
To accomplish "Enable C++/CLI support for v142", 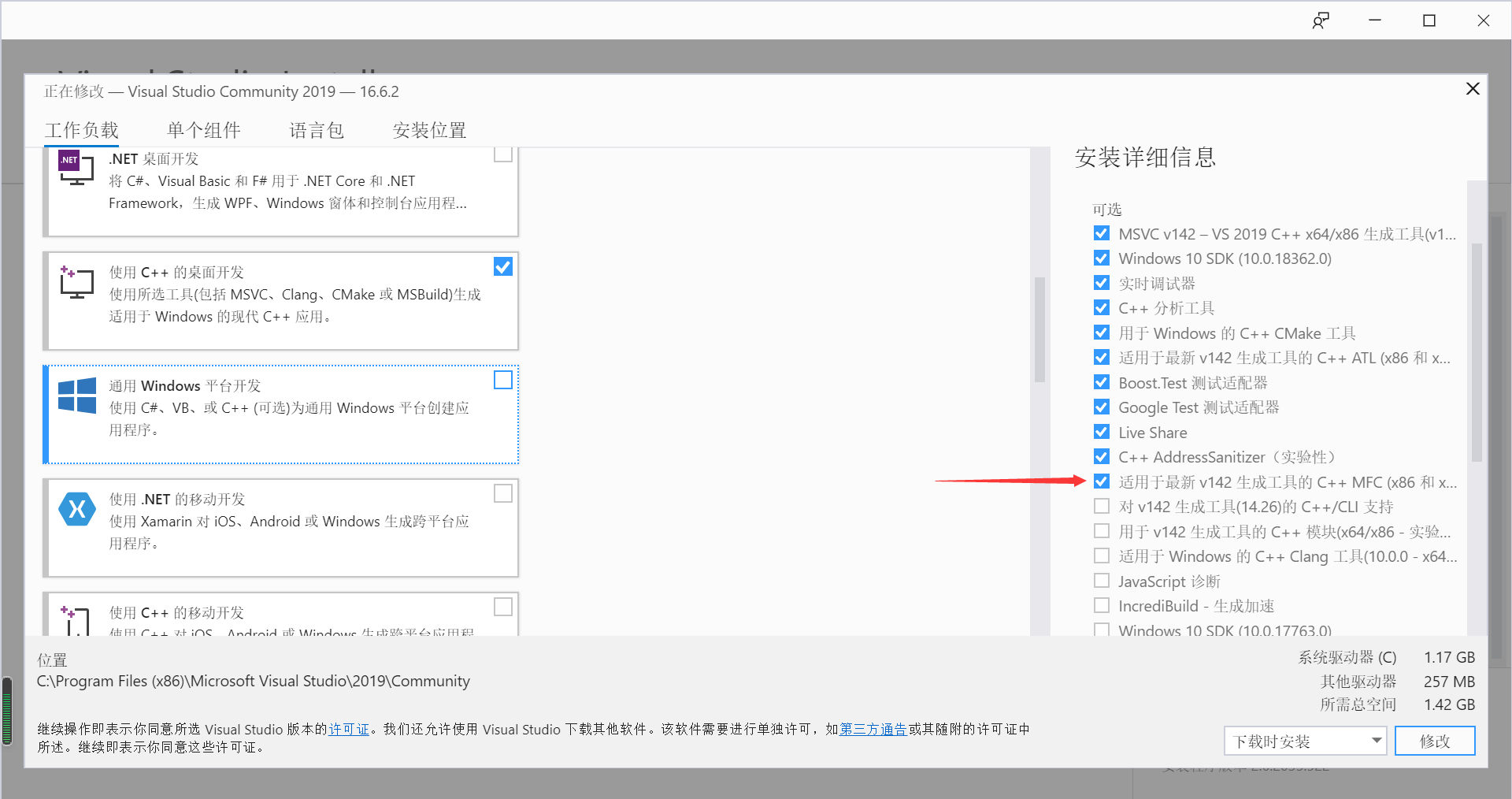I will coord(1102,506).
